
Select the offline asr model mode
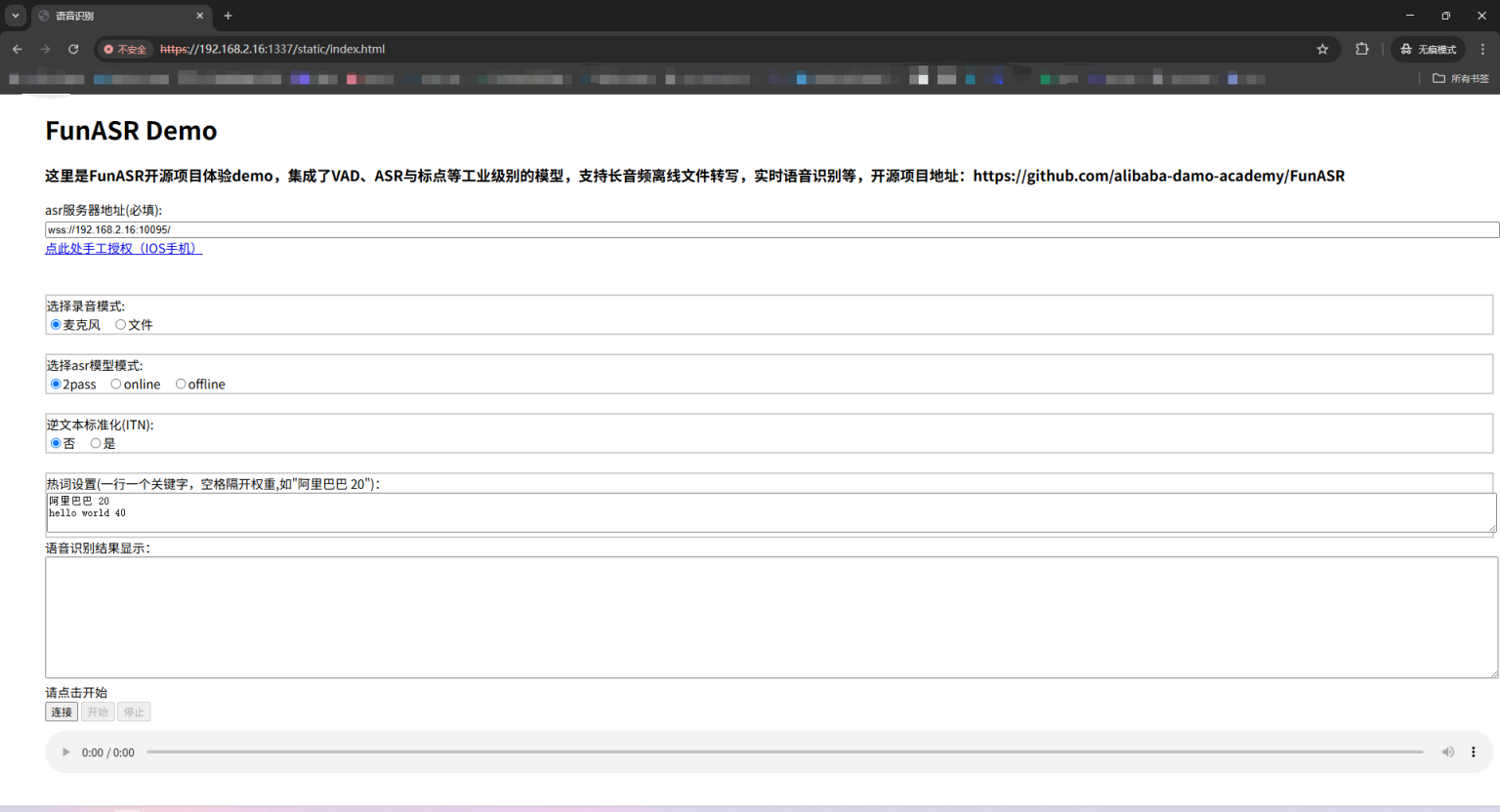(x=181, y=384)
